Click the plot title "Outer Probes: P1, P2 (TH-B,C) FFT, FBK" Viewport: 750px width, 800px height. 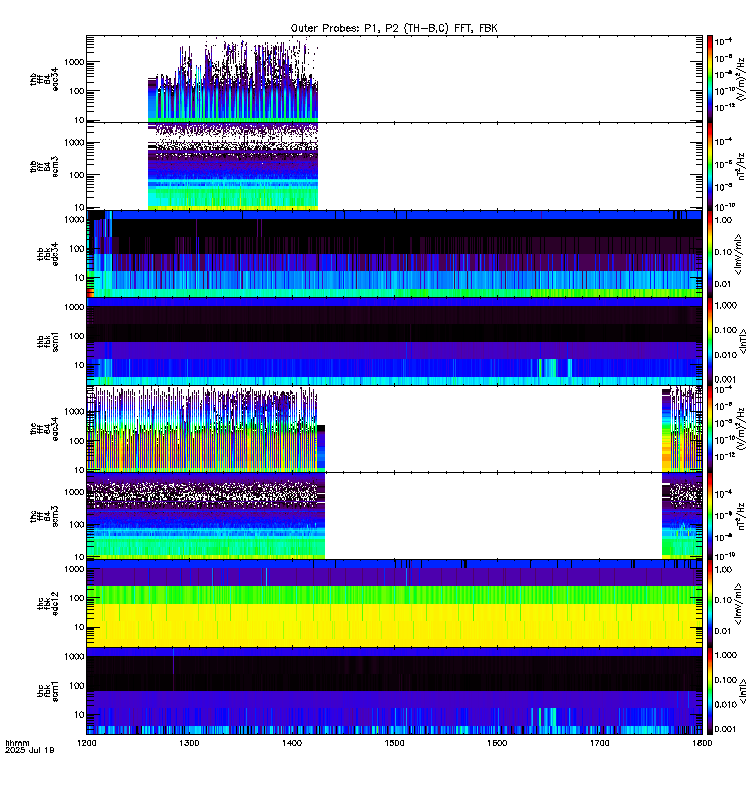coord(394,28)
